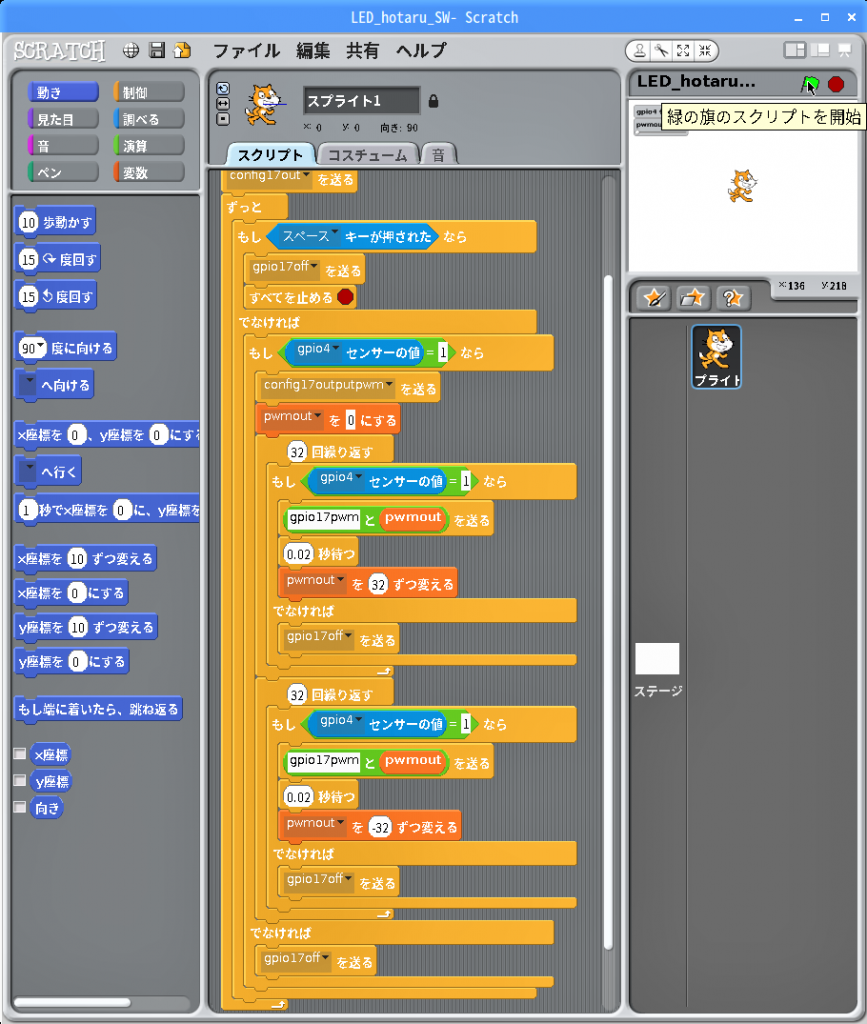Select the 制御 block category
The image size is (867, 1024).
149,92
